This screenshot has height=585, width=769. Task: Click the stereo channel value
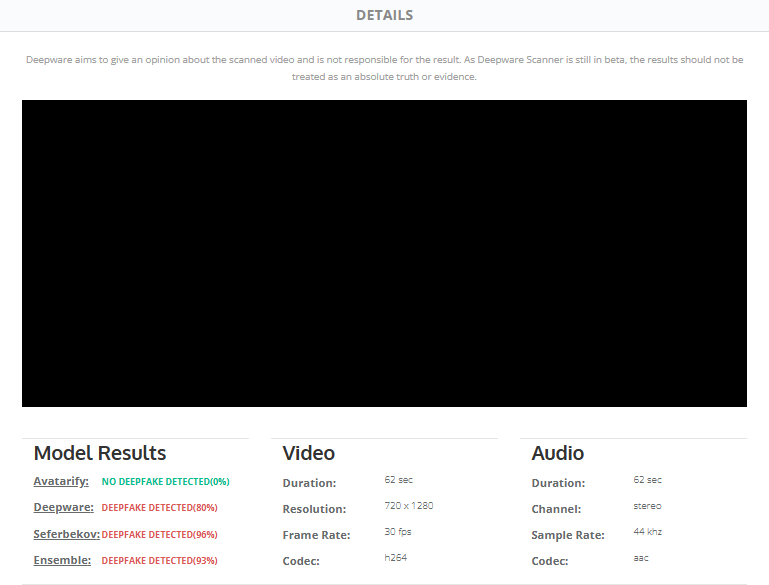[647, 506]
